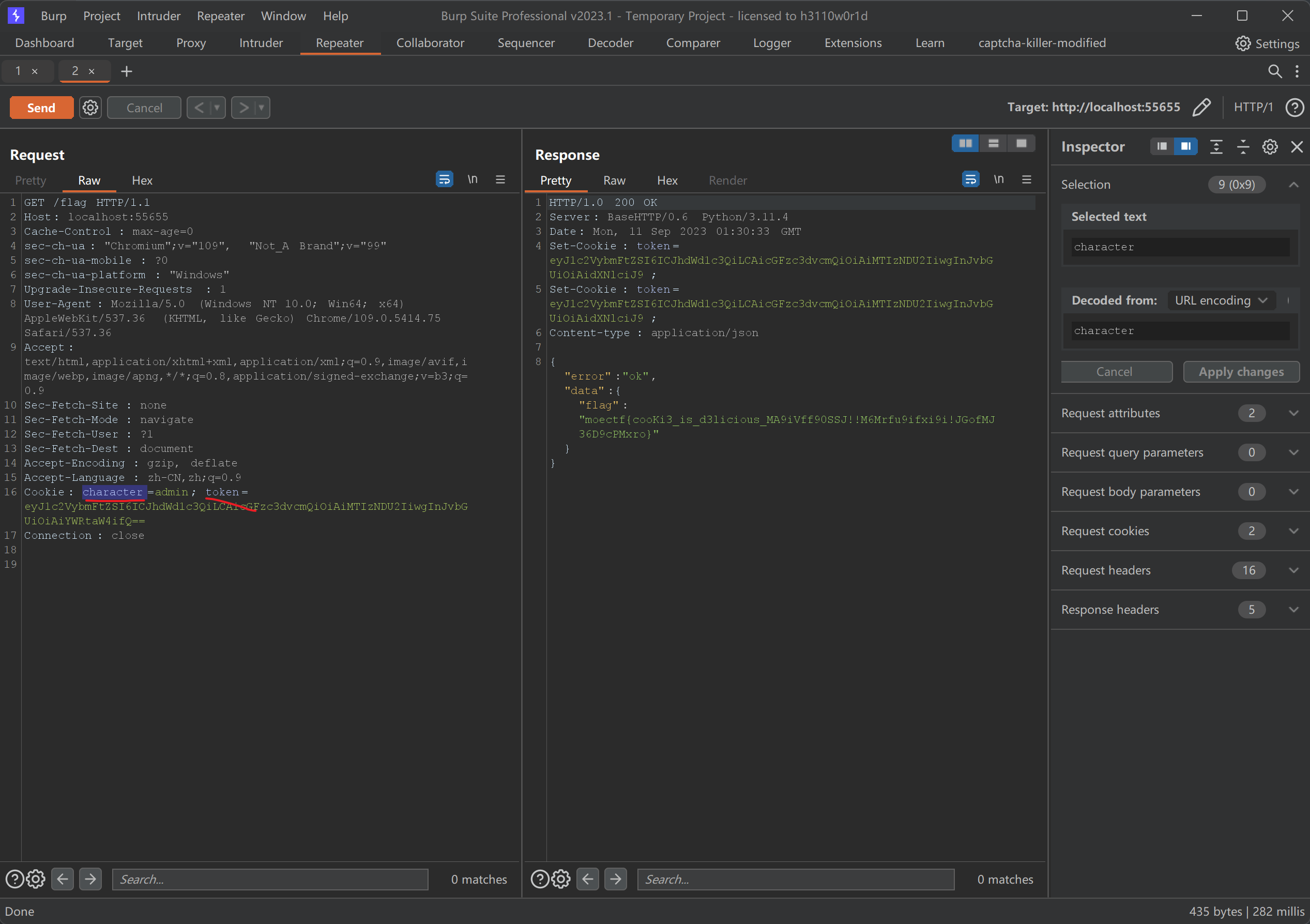This screenshot has width=1310, height=924.
Task: Open request pane hamburger menu icon
Action: tap(500, 180)
